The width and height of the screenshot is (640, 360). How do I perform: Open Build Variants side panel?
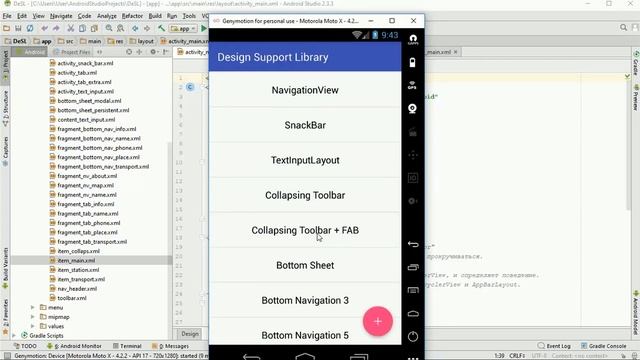pos(5,269)
